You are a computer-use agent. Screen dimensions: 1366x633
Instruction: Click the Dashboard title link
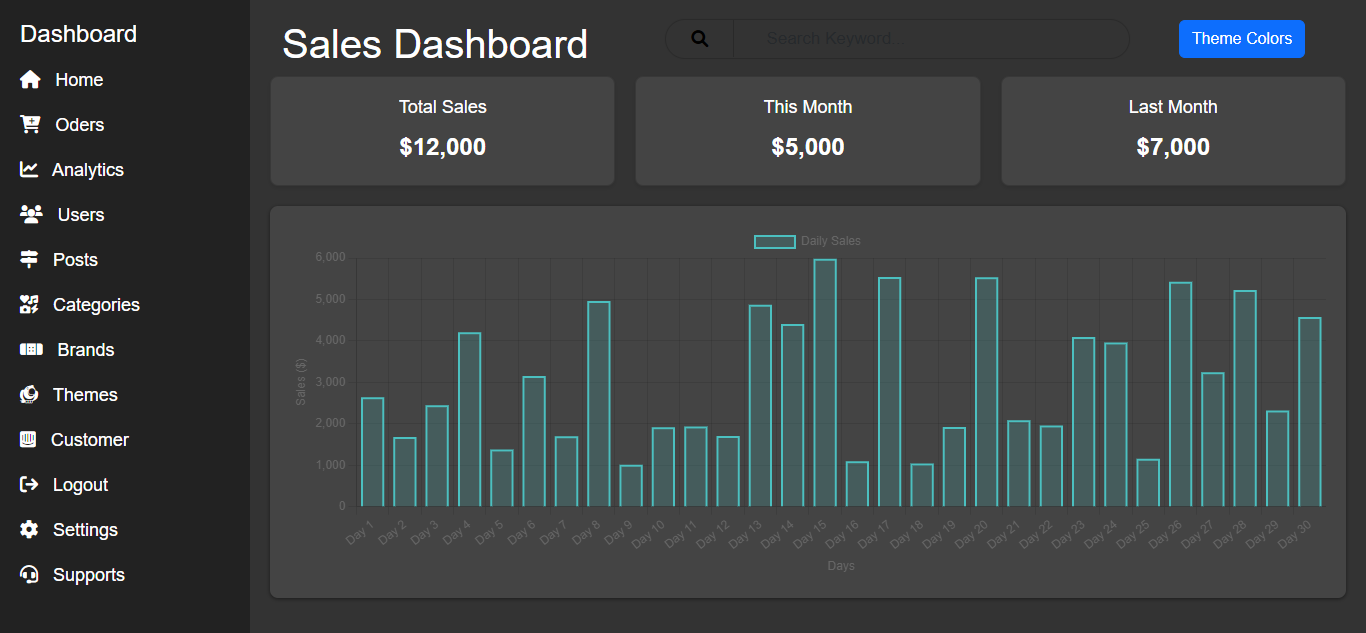click(78, 34)
